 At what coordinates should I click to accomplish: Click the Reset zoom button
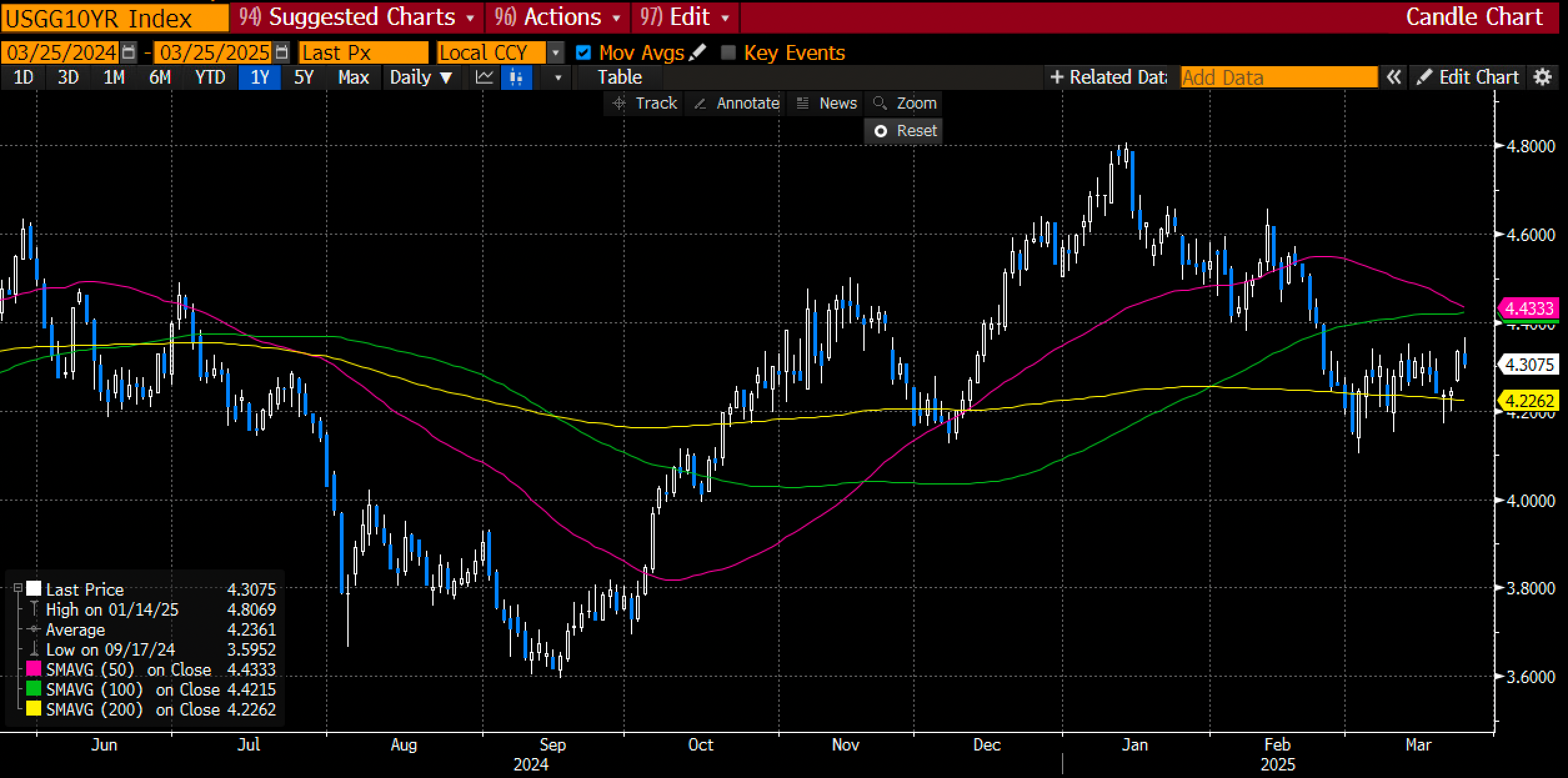point(904,131)
